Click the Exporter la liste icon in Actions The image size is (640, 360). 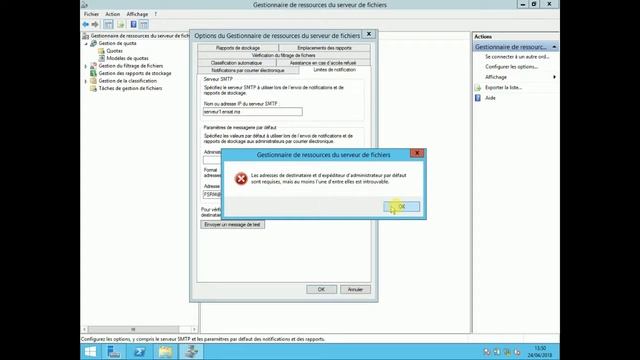478,88
